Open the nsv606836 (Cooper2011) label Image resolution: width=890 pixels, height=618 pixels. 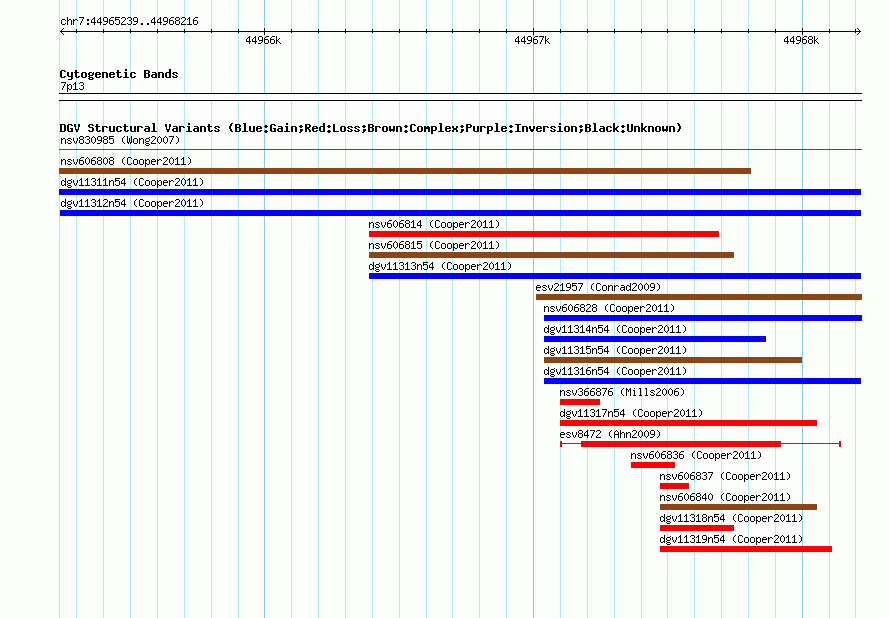tap(696, 455)
